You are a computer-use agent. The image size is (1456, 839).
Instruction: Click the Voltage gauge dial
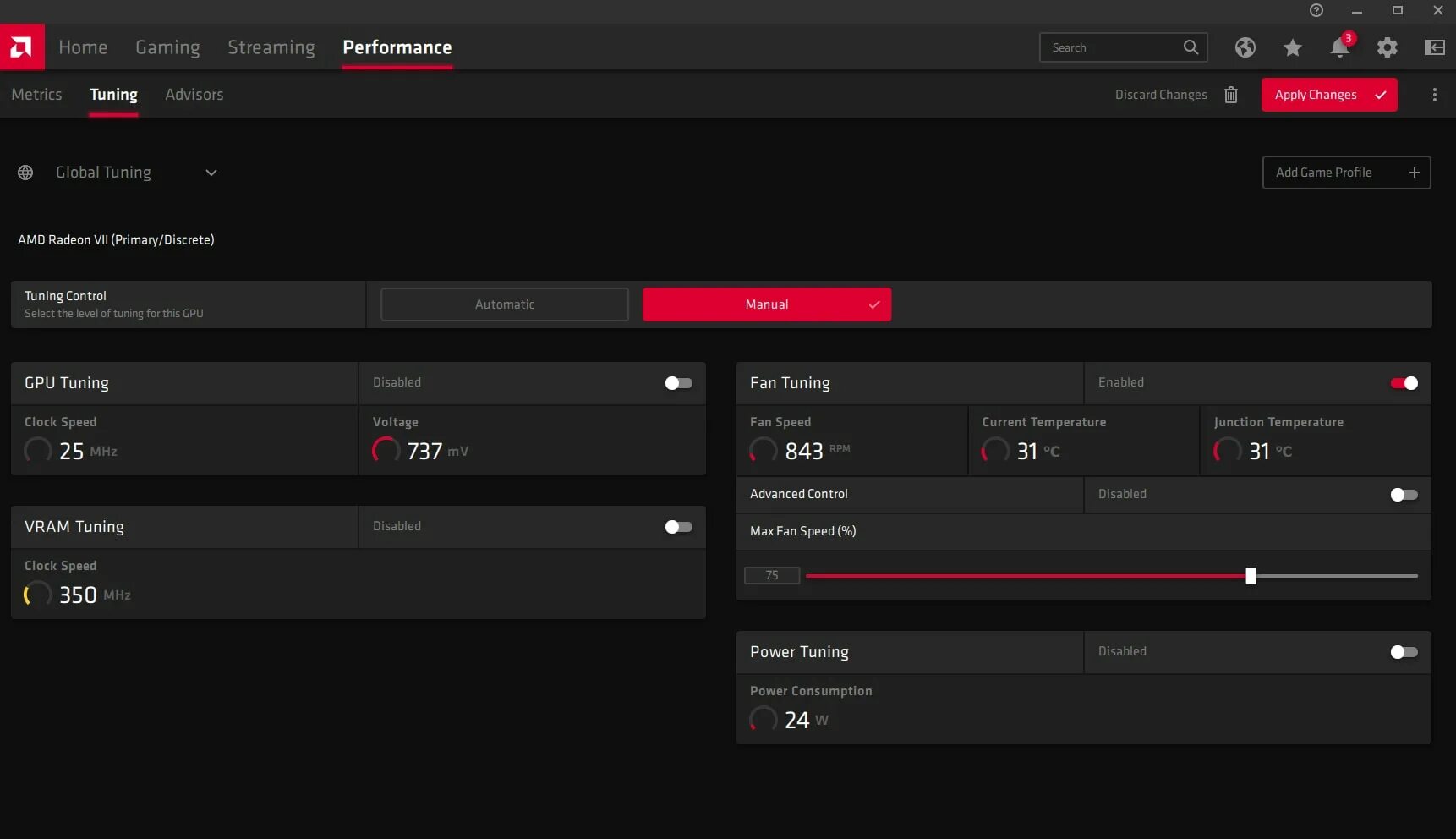pos(386,450)
